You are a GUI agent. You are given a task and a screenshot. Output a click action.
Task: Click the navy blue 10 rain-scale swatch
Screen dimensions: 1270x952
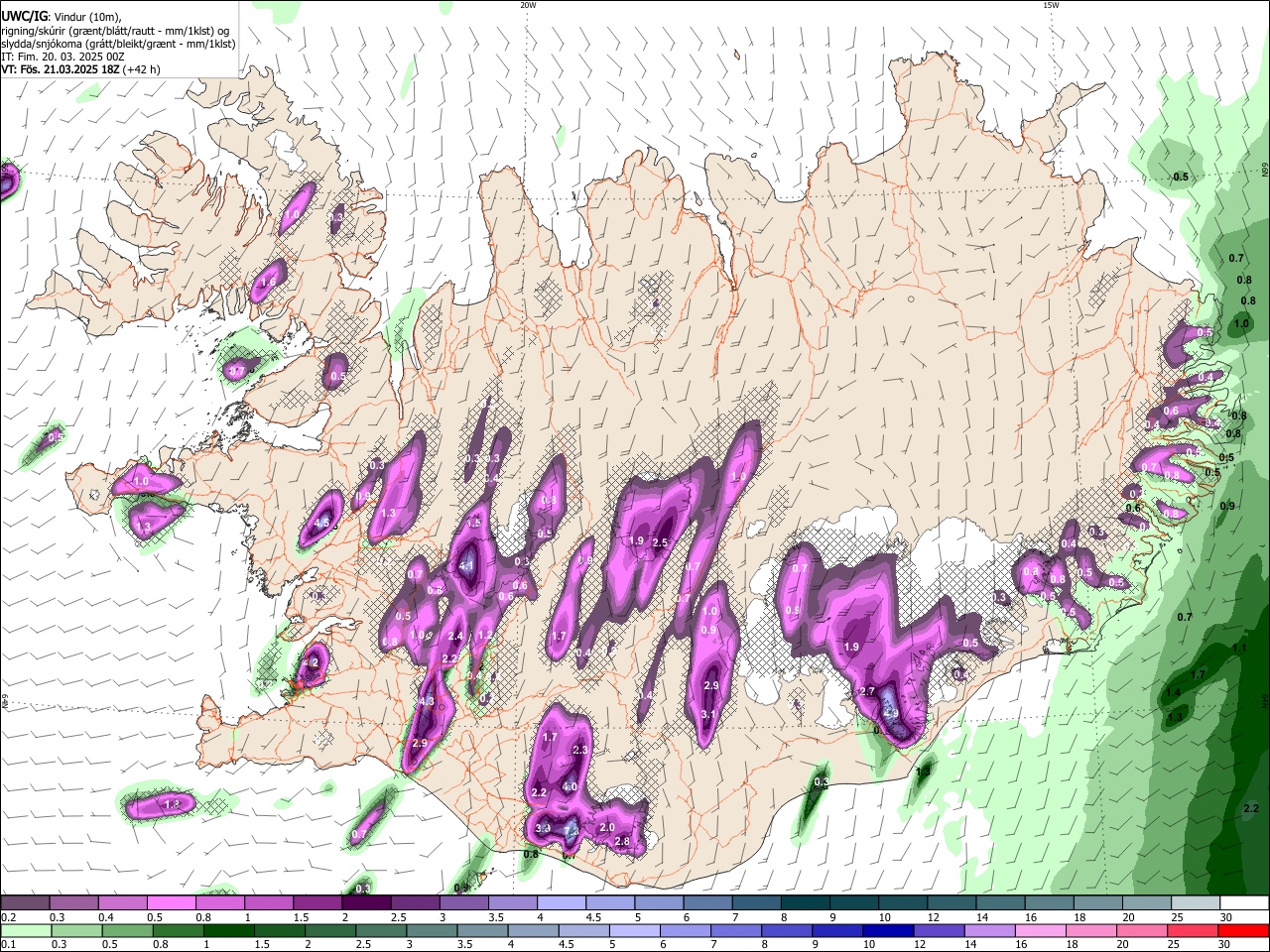888,930
